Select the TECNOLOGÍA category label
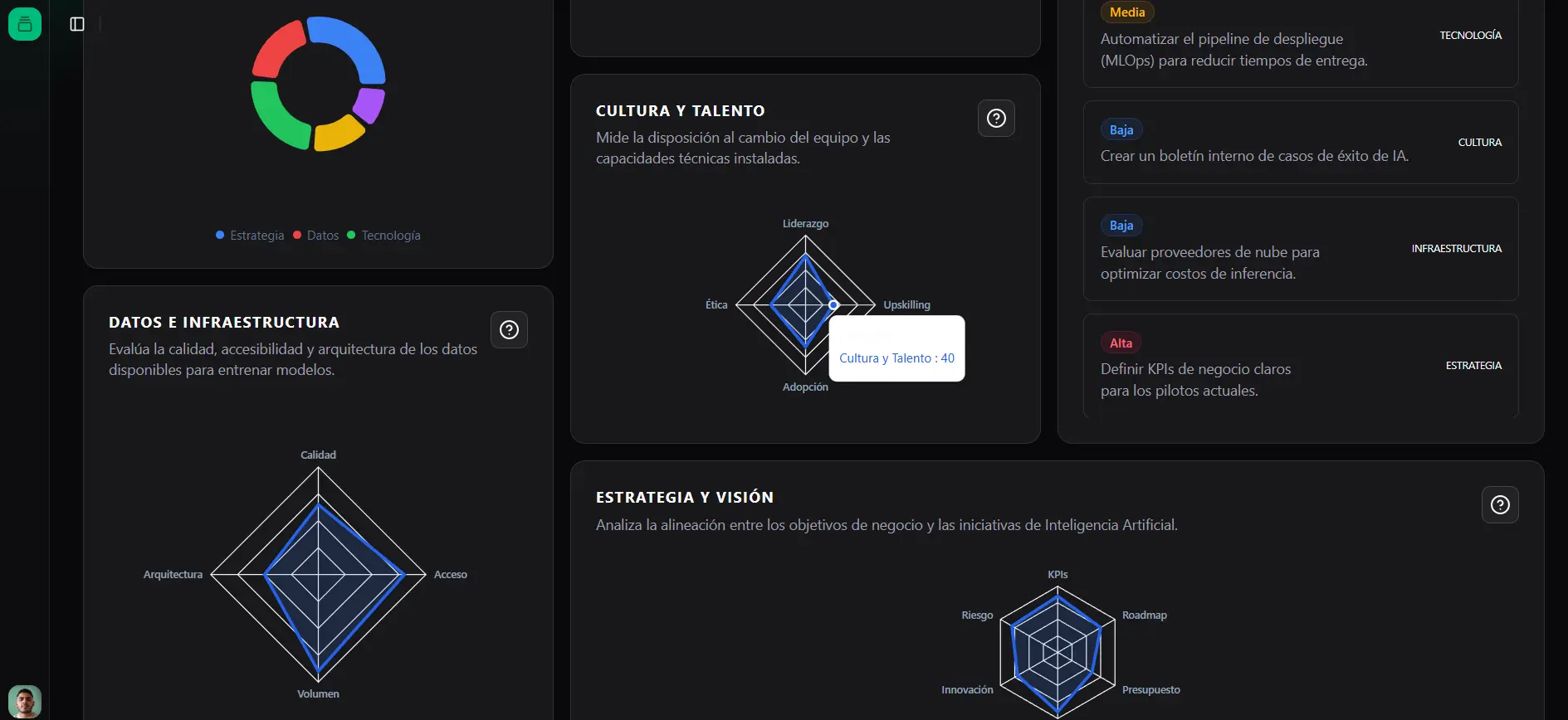The height and width of the screenshot is (720, 1568). [x=1471, y=35]
